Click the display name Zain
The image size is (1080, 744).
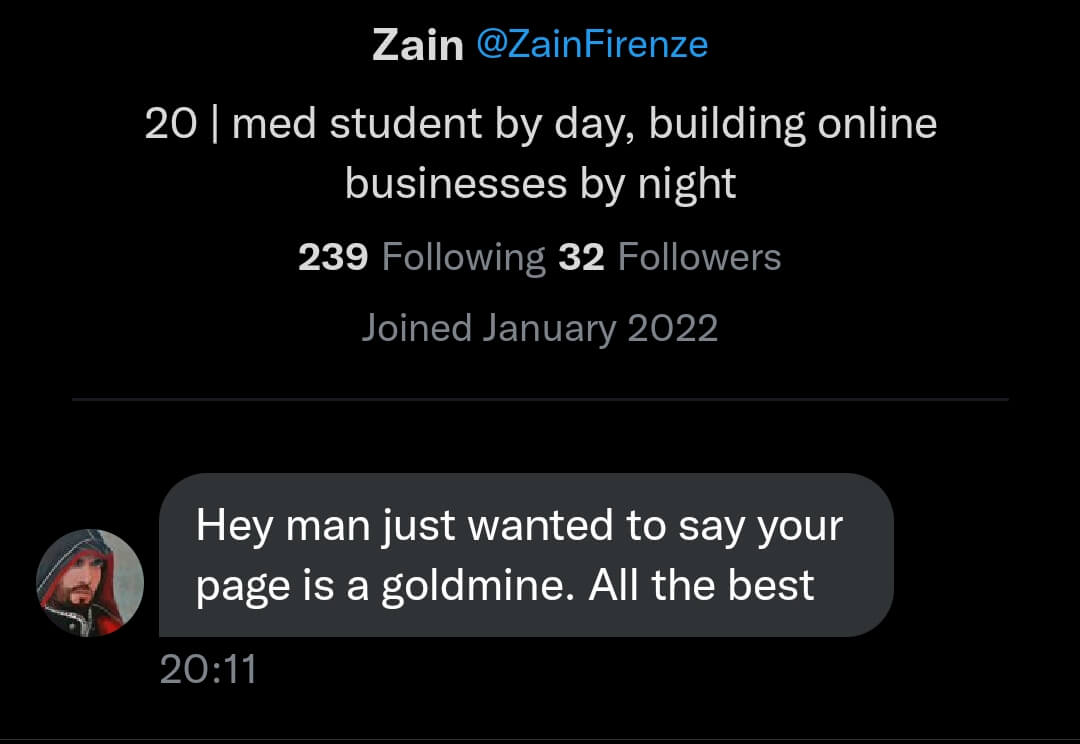pyautogui.click(x=417, y=43)
